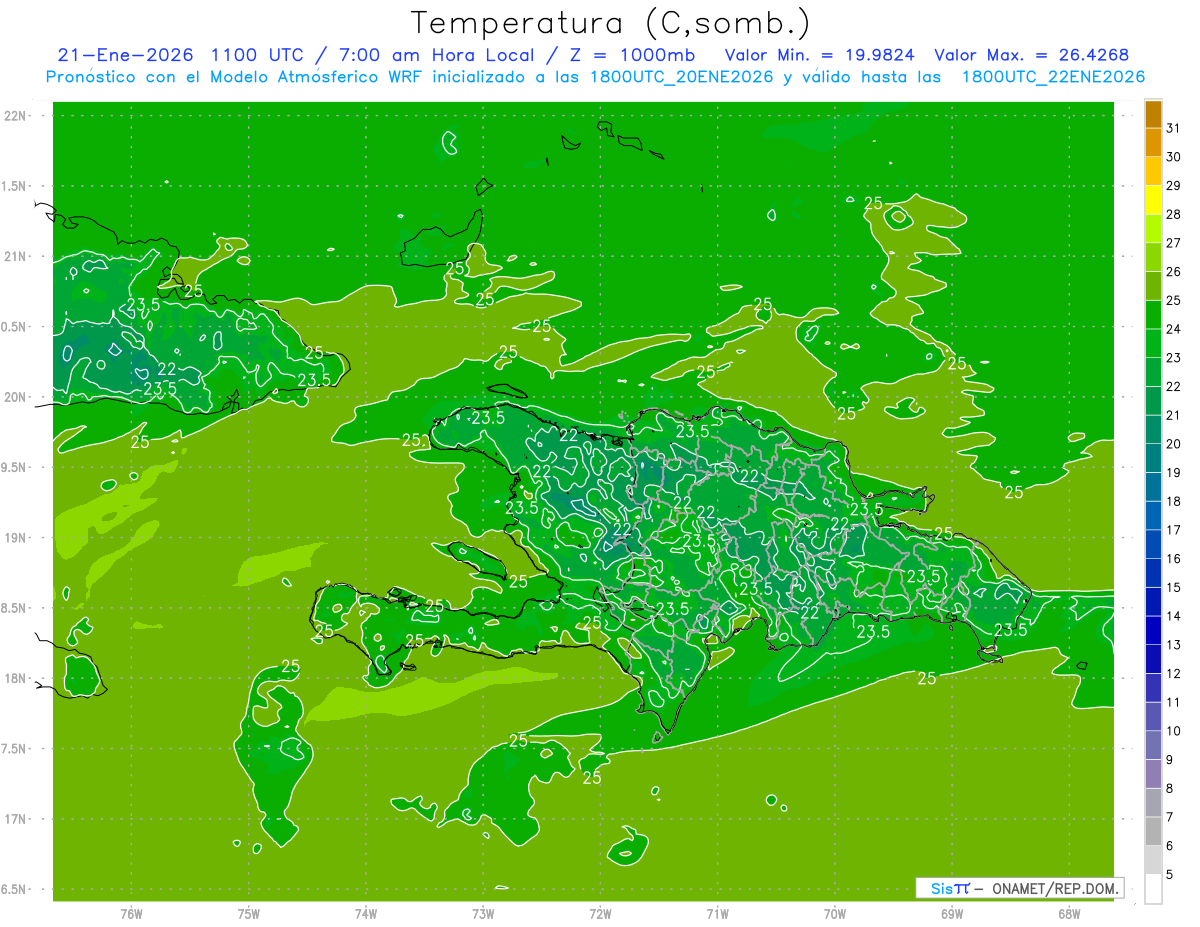
Task: Click the 'Sisπ' logo text
Action: [949, 888]
